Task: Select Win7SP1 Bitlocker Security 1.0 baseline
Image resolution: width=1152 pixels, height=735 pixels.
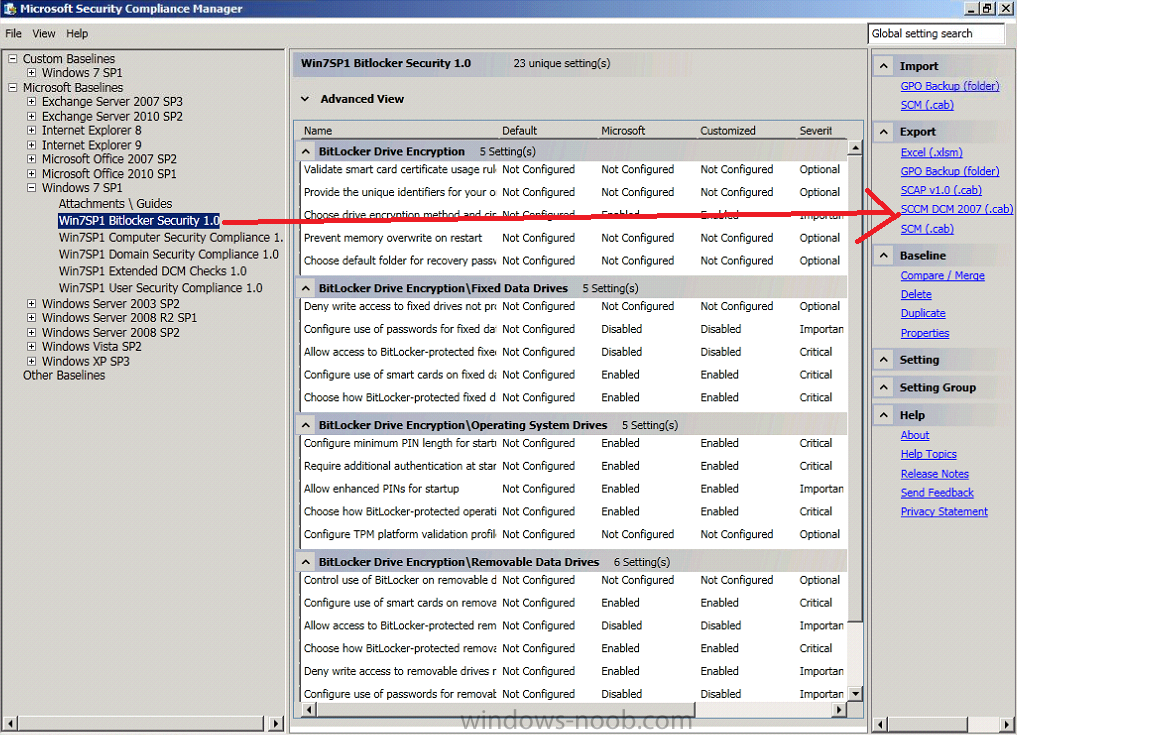Action: click(x=139, y=220)
